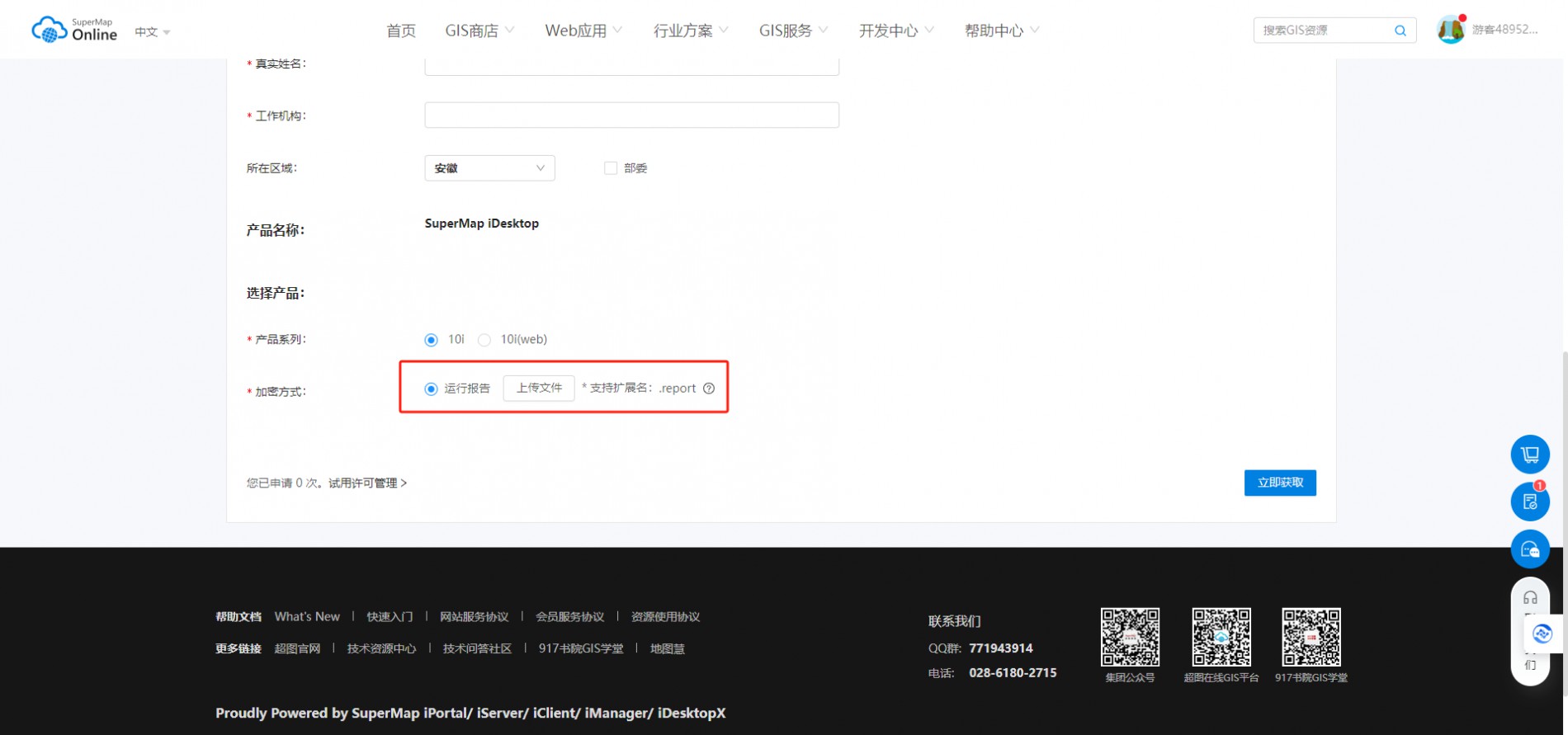
Task: Click the 工作机构 input field
Action: [631, 115]
